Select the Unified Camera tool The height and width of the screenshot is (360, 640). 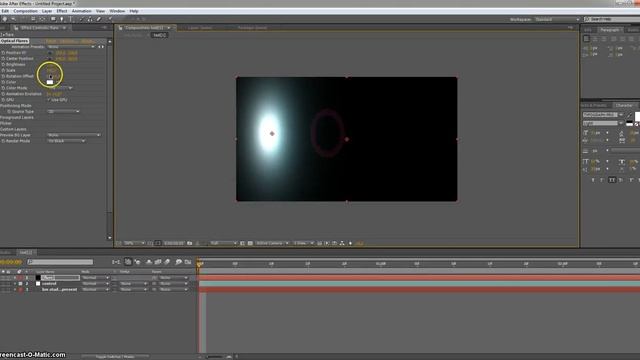[33, 19]
